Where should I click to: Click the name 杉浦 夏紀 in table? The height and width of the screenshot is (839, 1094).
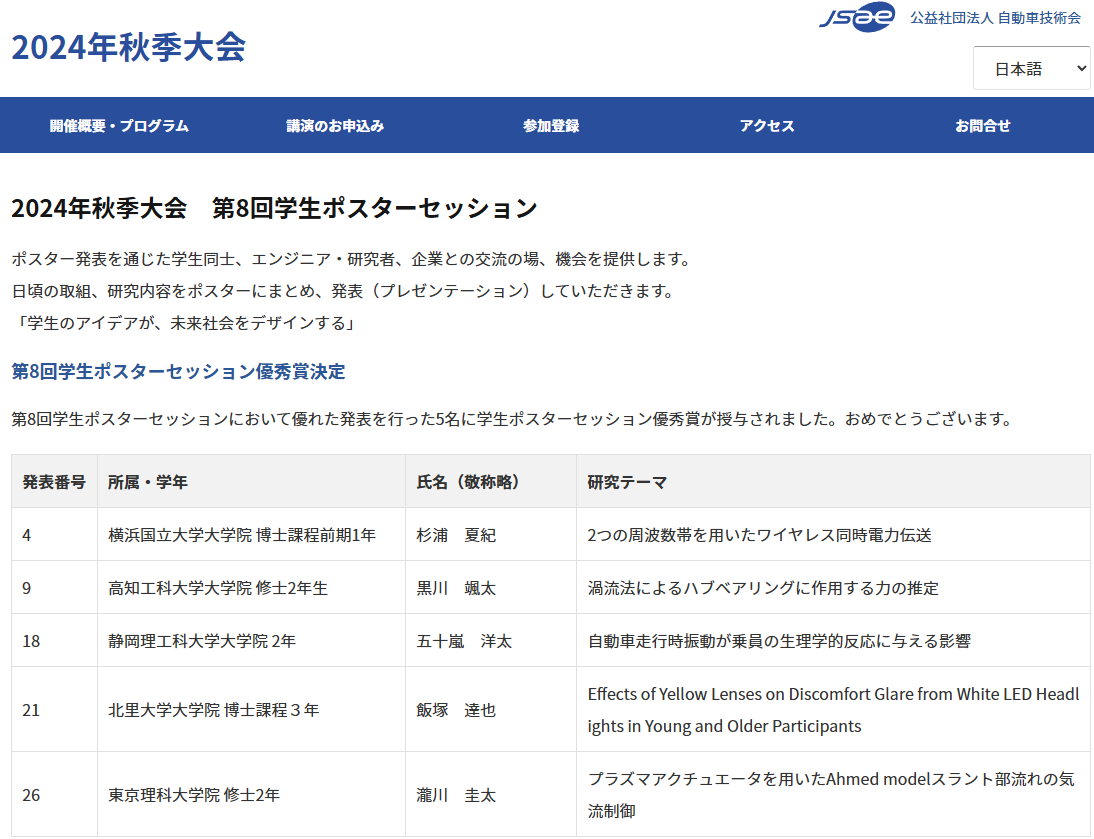tap(456, 535)
